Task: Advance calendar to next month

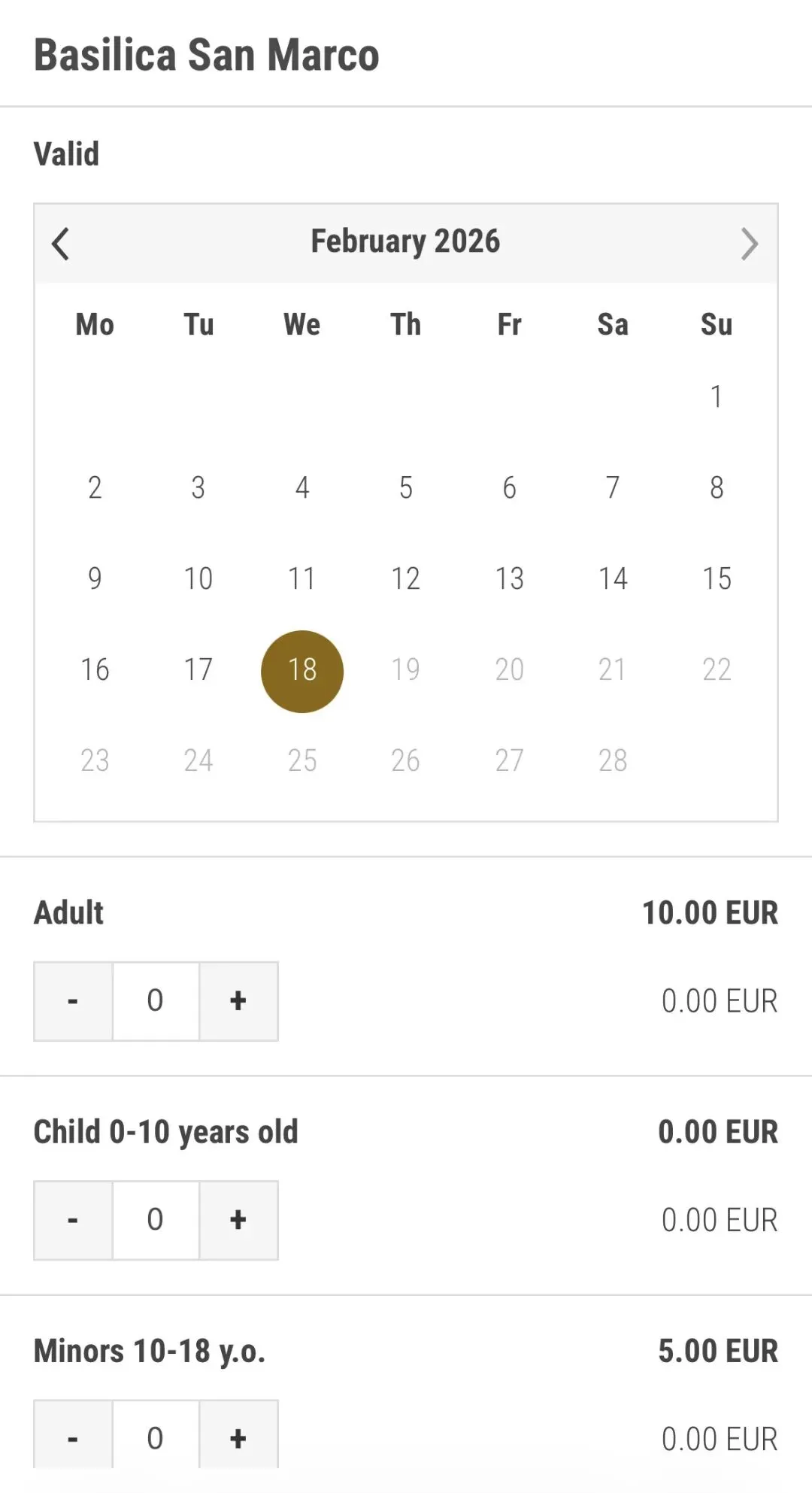Action: (x=749, y=244)
